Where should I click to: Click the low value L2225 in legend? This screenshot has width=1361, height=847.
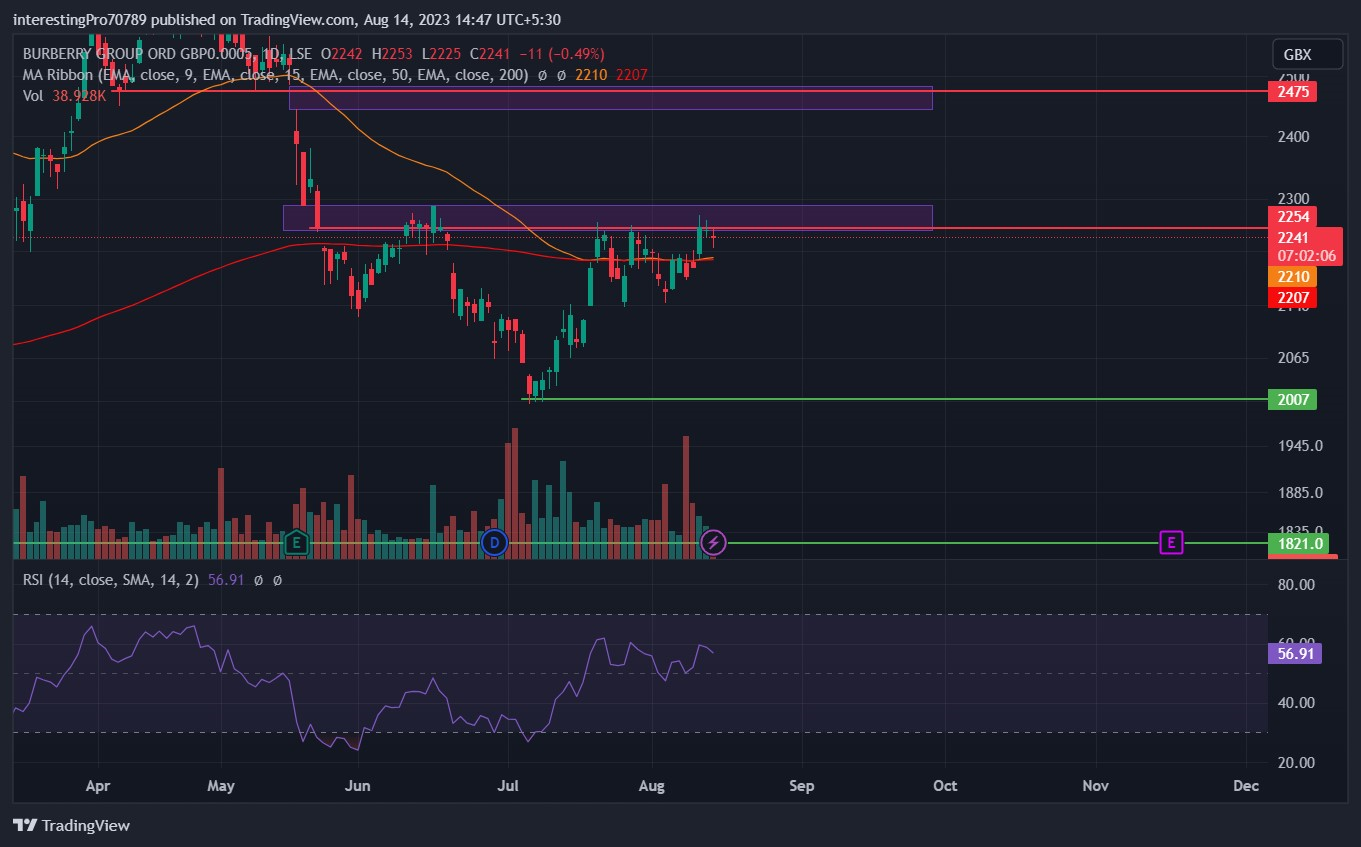pyautogui.click(x=441, y=54)
